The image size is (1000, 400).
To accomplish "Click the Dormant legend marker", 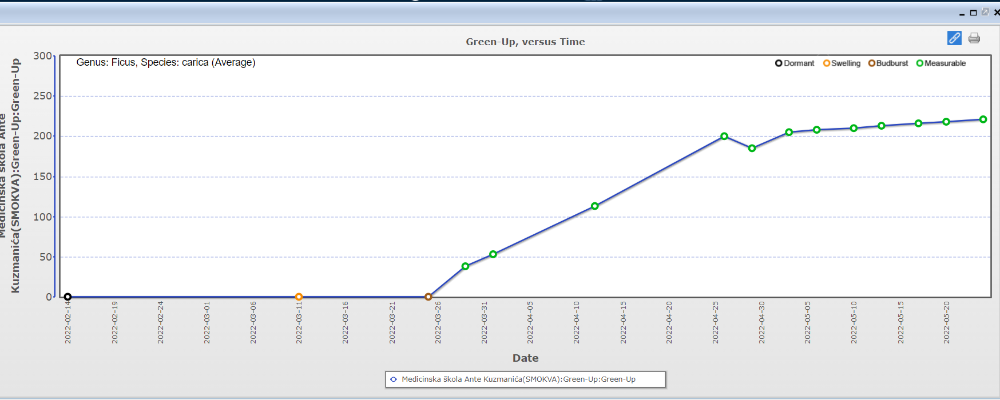I will 779,63.
